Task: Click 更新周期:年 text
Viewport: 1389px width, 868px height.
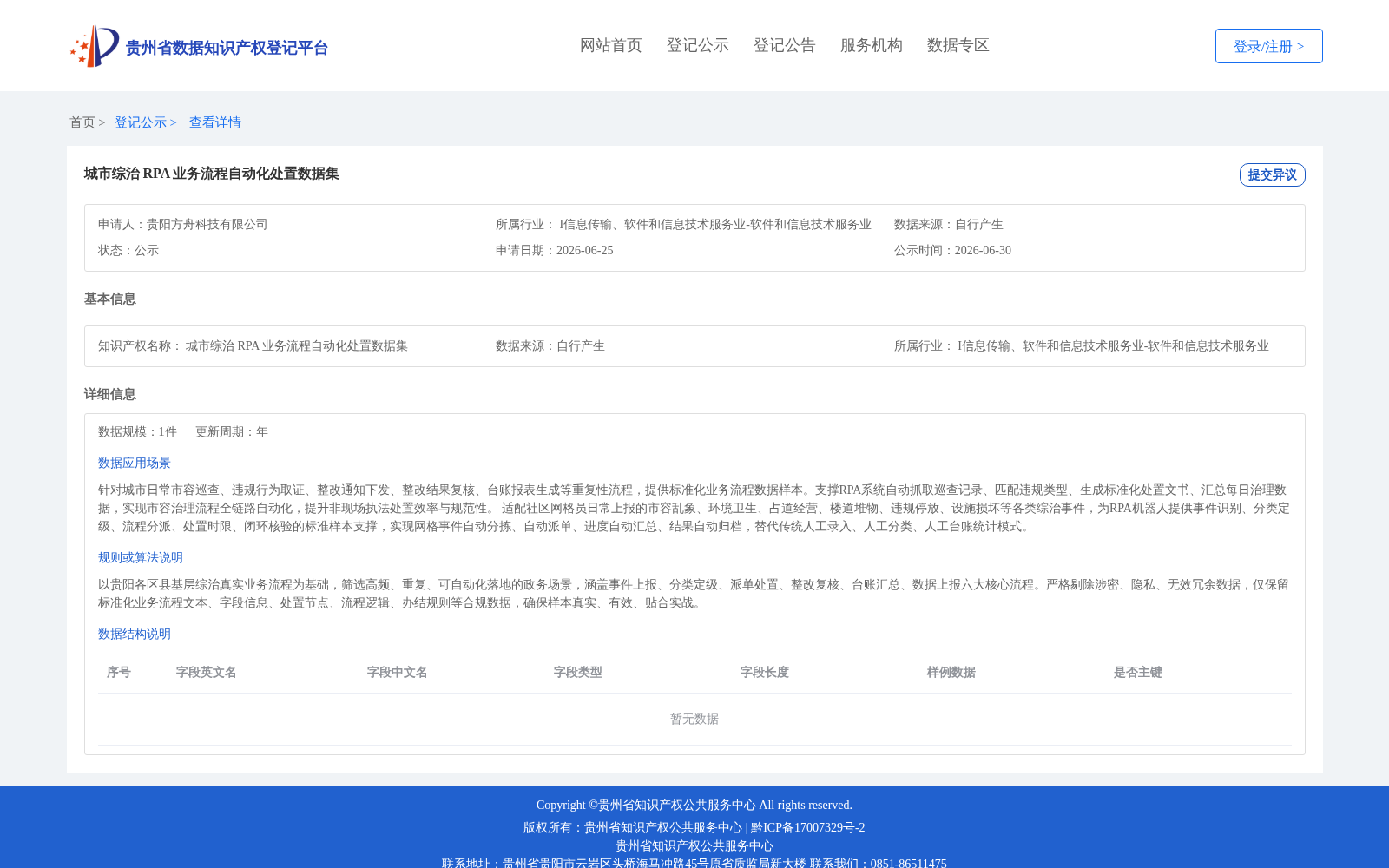Action: point(232,431)
